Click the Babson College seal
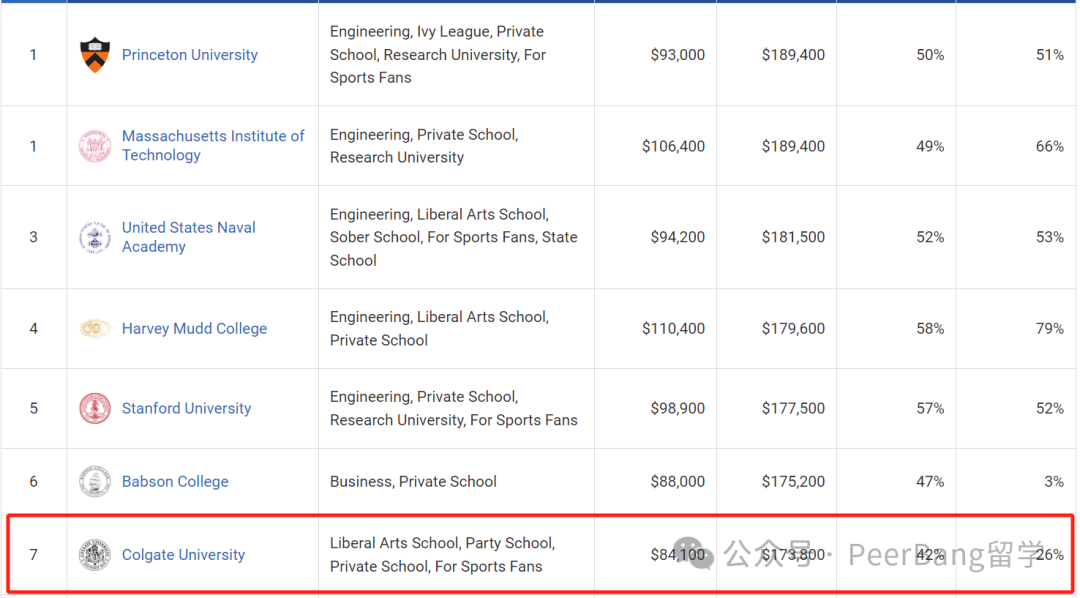Viewport: 1080px width, 598px height. (94, 482)
